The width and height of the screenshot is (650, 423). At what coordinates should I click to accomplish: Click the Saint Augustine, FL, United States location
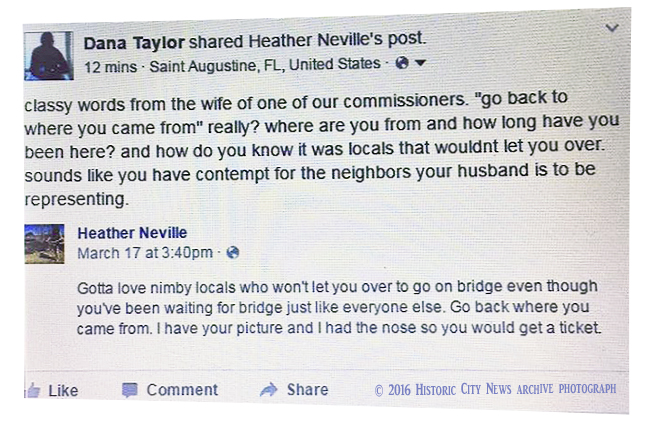(x=265, y=65)
